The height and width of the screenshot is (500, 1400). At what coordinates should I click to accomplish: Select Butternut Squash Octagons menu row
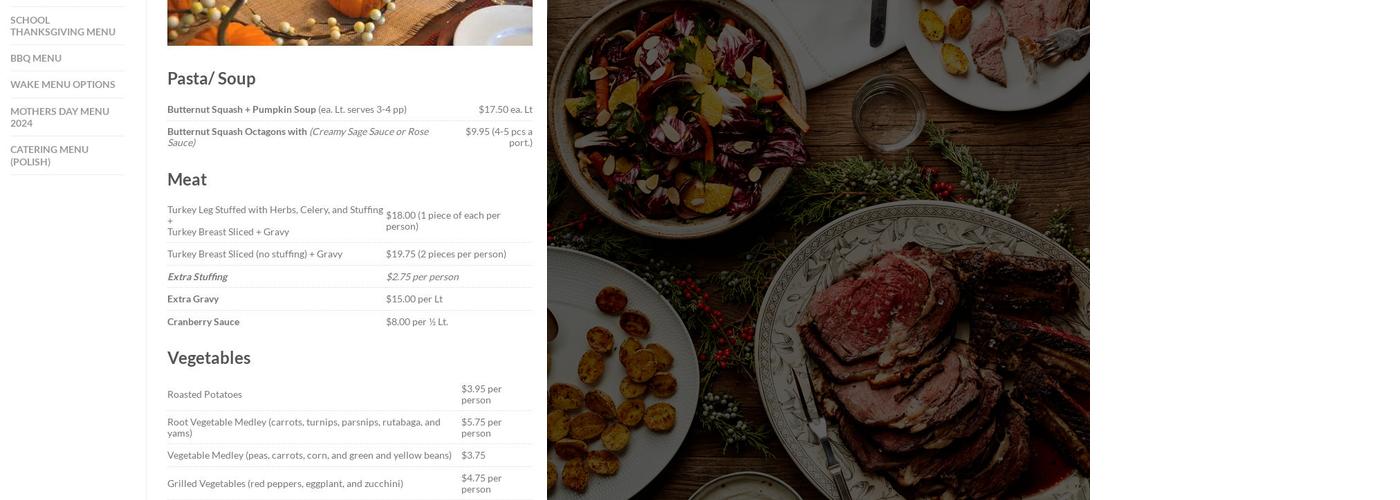[350, 137]
